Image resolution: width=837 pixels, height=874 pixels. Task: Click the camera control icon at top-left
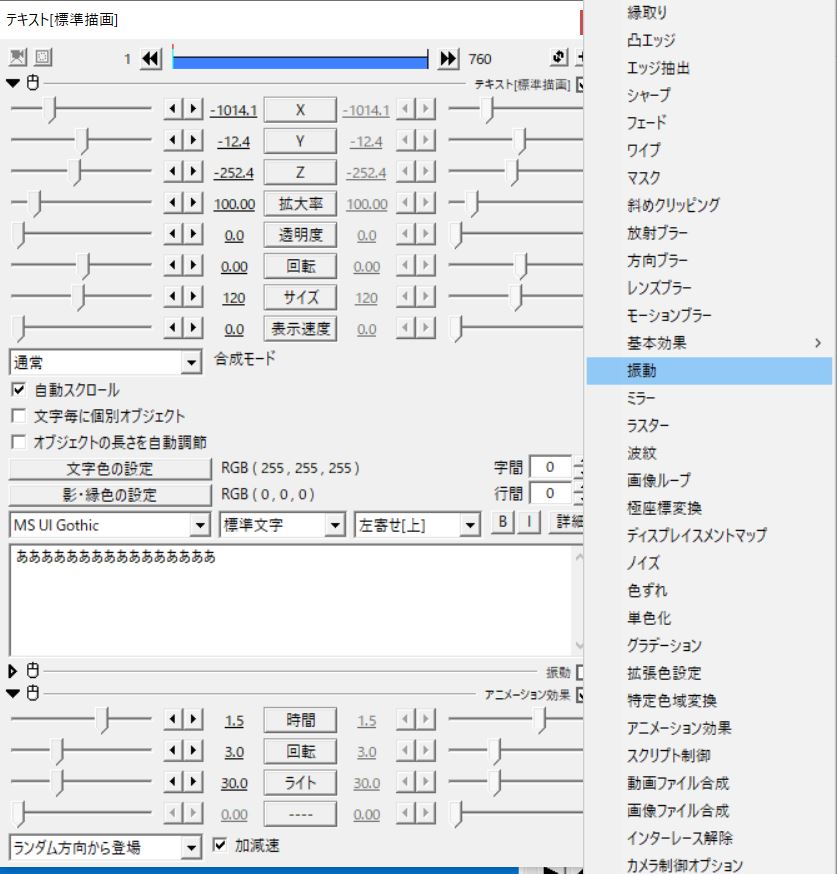18,57
